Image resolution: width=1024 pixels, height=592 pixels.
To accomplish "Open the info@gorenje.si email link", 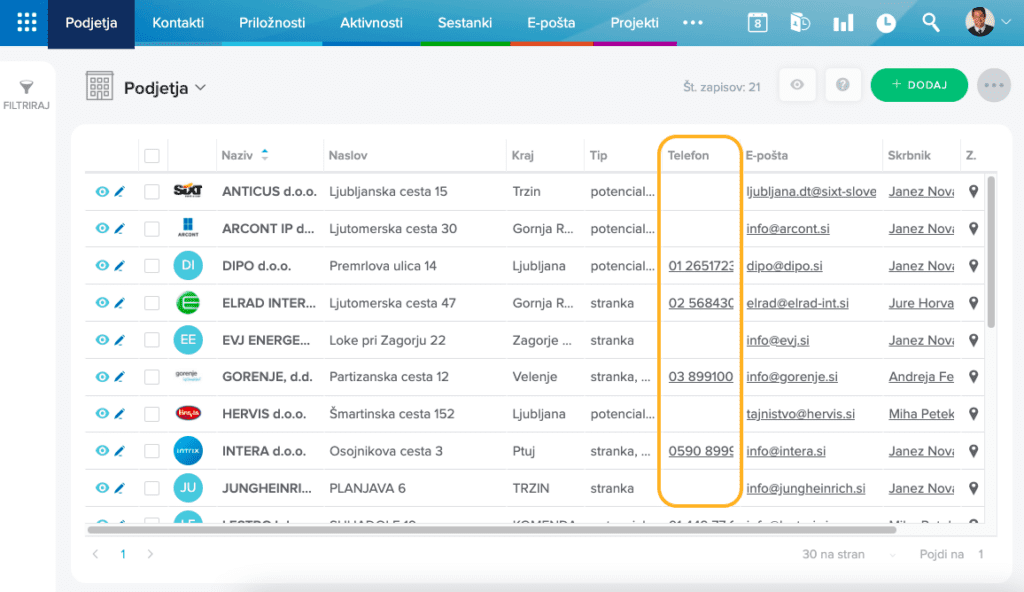I will [x=789, y=377].
